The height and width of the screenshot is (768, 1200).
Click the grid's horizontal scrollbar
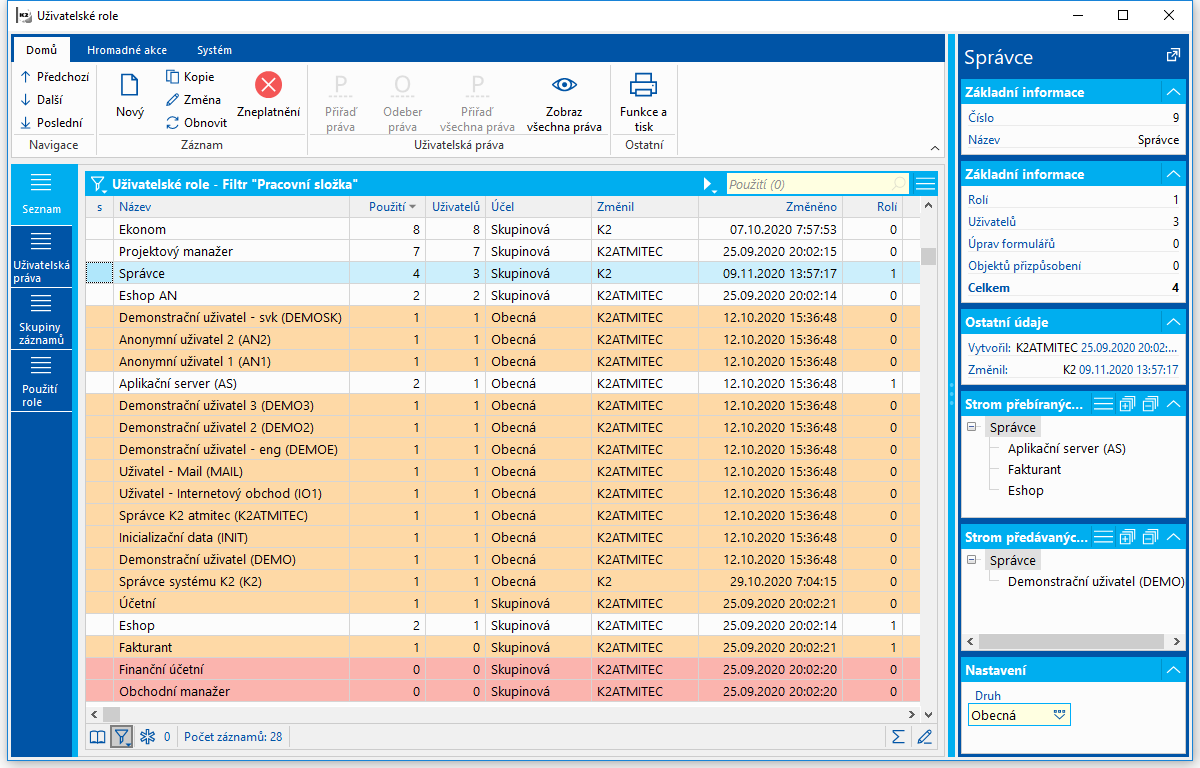click(x=503, y=714)
